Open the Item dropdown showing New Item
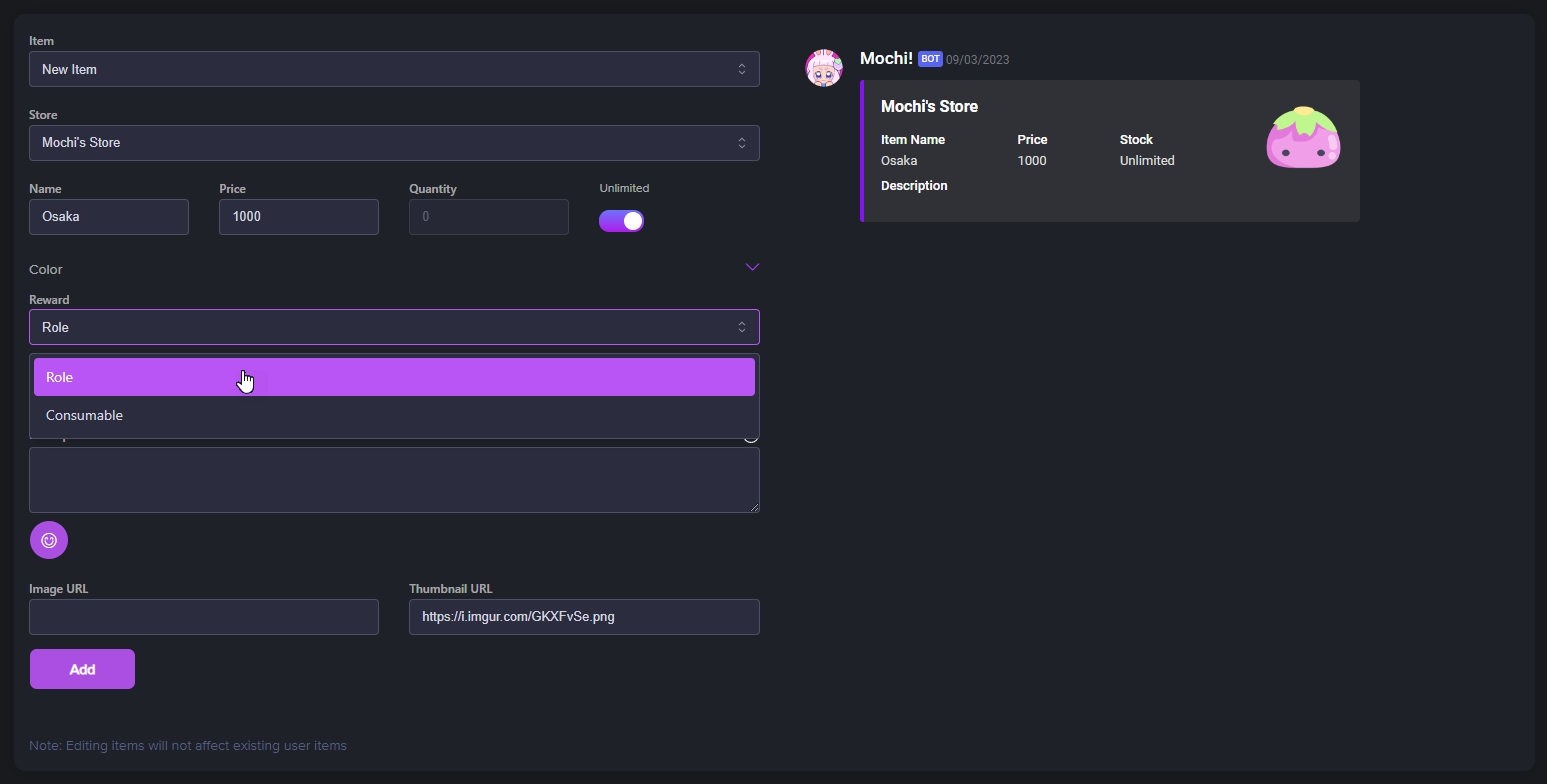1547x784 pixels. tap(393, 69)
